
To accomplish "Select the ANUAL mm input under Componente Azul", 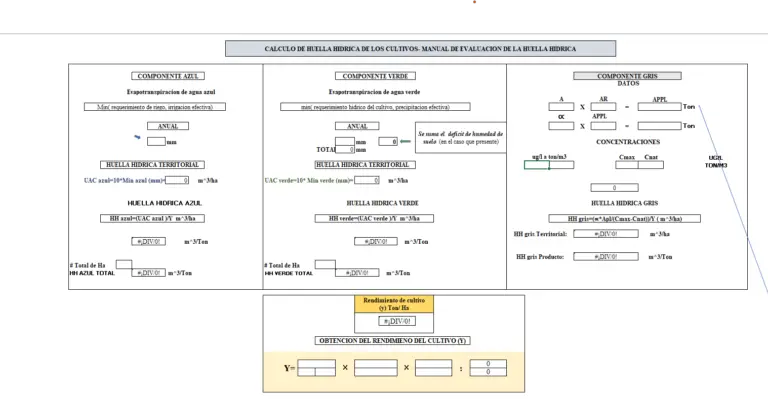I will point(156,141).
